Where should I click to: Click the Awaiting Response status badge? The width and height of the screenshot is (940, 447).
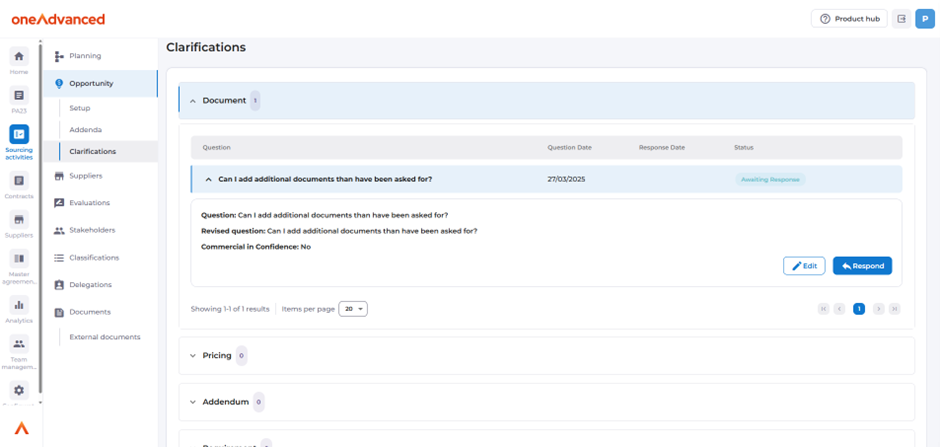click(x=770, y=179)
